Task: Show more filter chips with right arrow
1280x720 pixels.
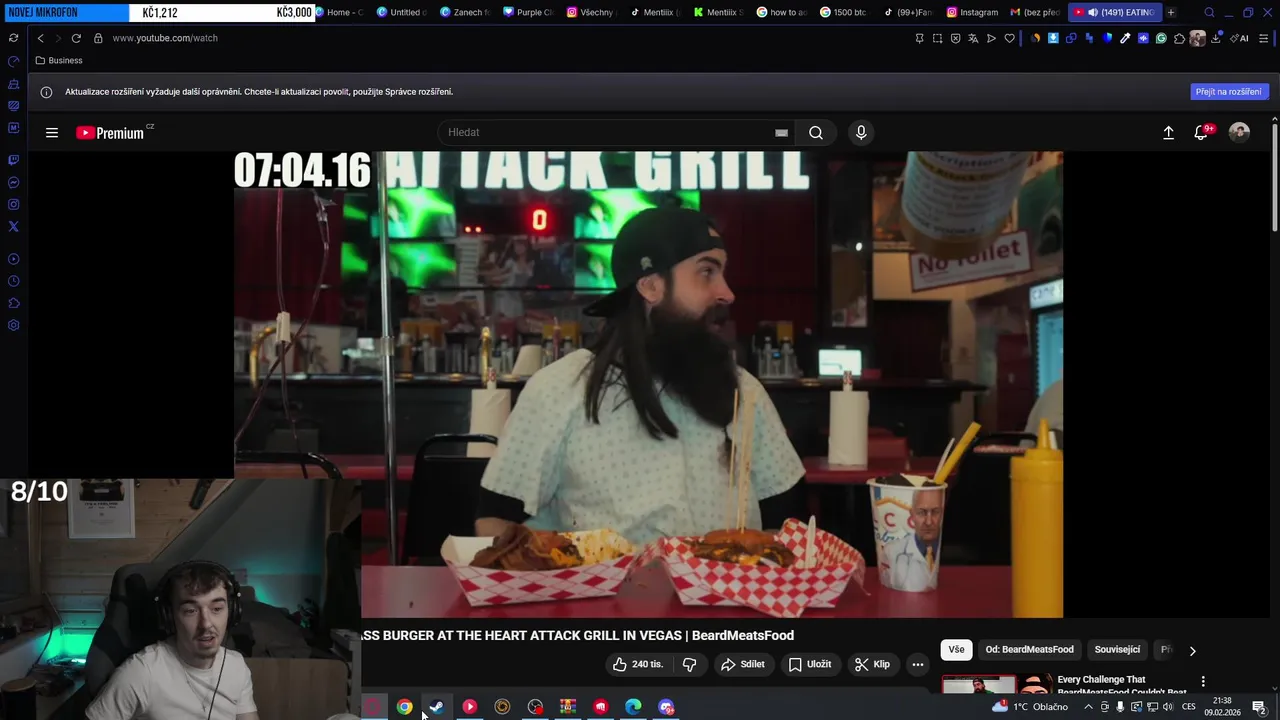Action: coord(1192,650)
